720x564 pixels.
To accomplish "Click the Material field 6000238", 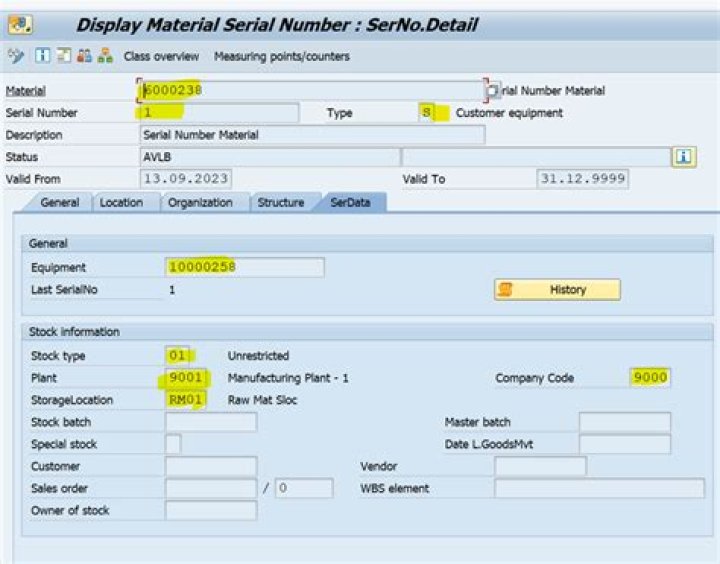I will click(x=311, y=90).
